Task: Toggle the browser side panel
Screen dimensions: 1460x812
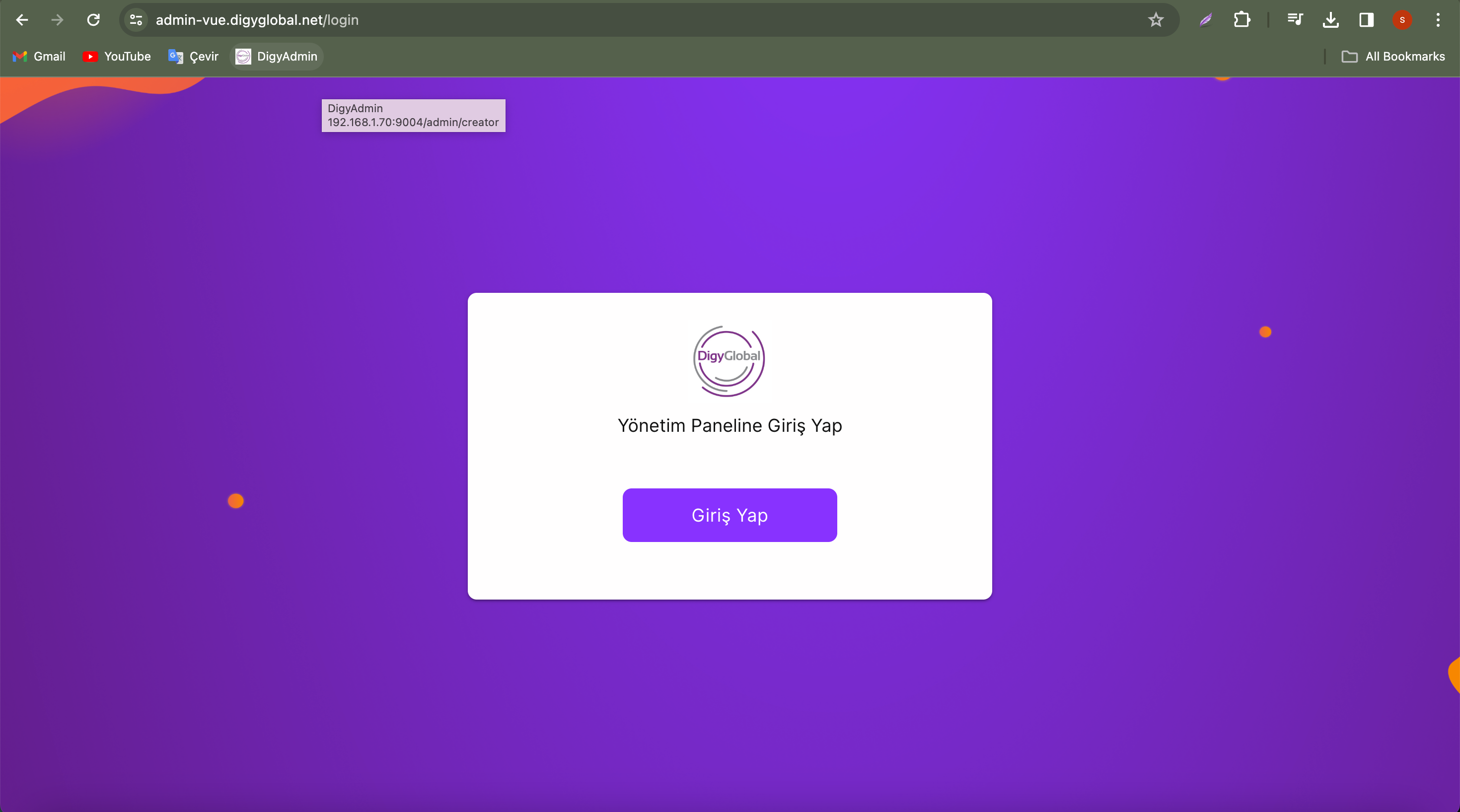Action: 1366,20
